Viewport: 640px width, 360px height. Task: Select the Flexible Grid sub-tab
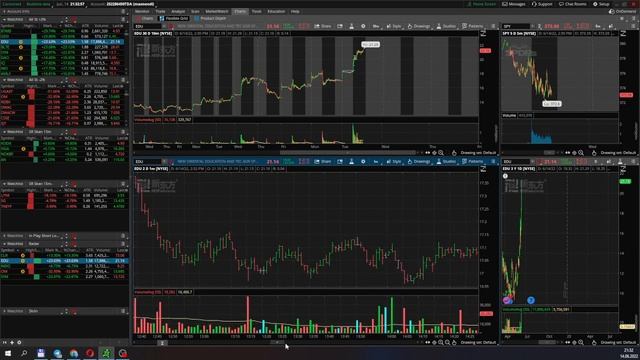(174, 18)
